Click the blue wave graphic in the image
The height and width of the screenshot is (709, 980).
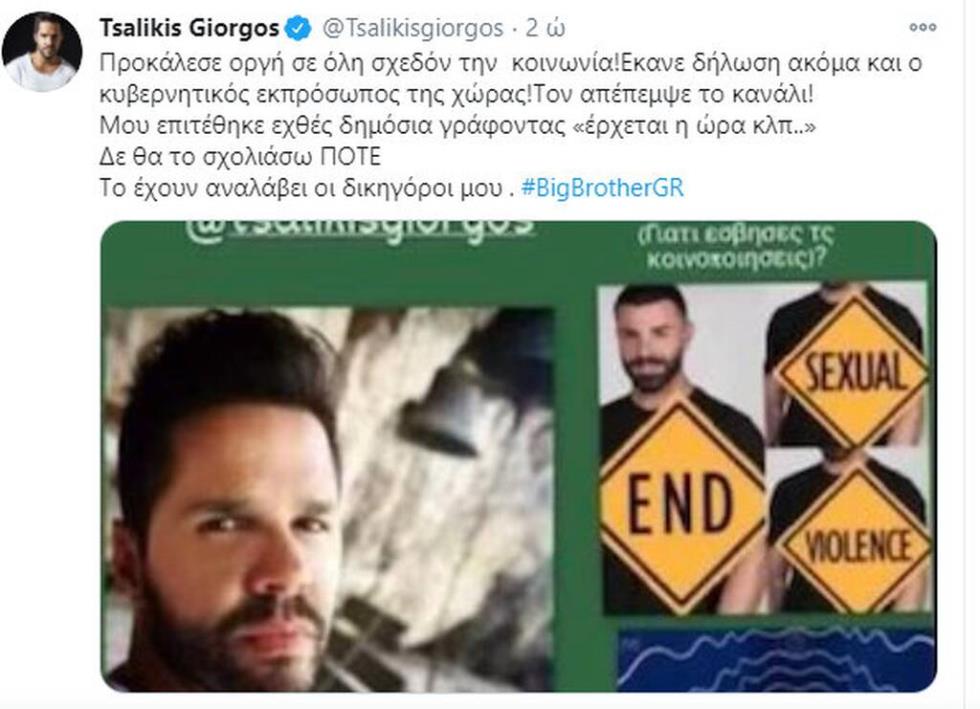[776, 660]
